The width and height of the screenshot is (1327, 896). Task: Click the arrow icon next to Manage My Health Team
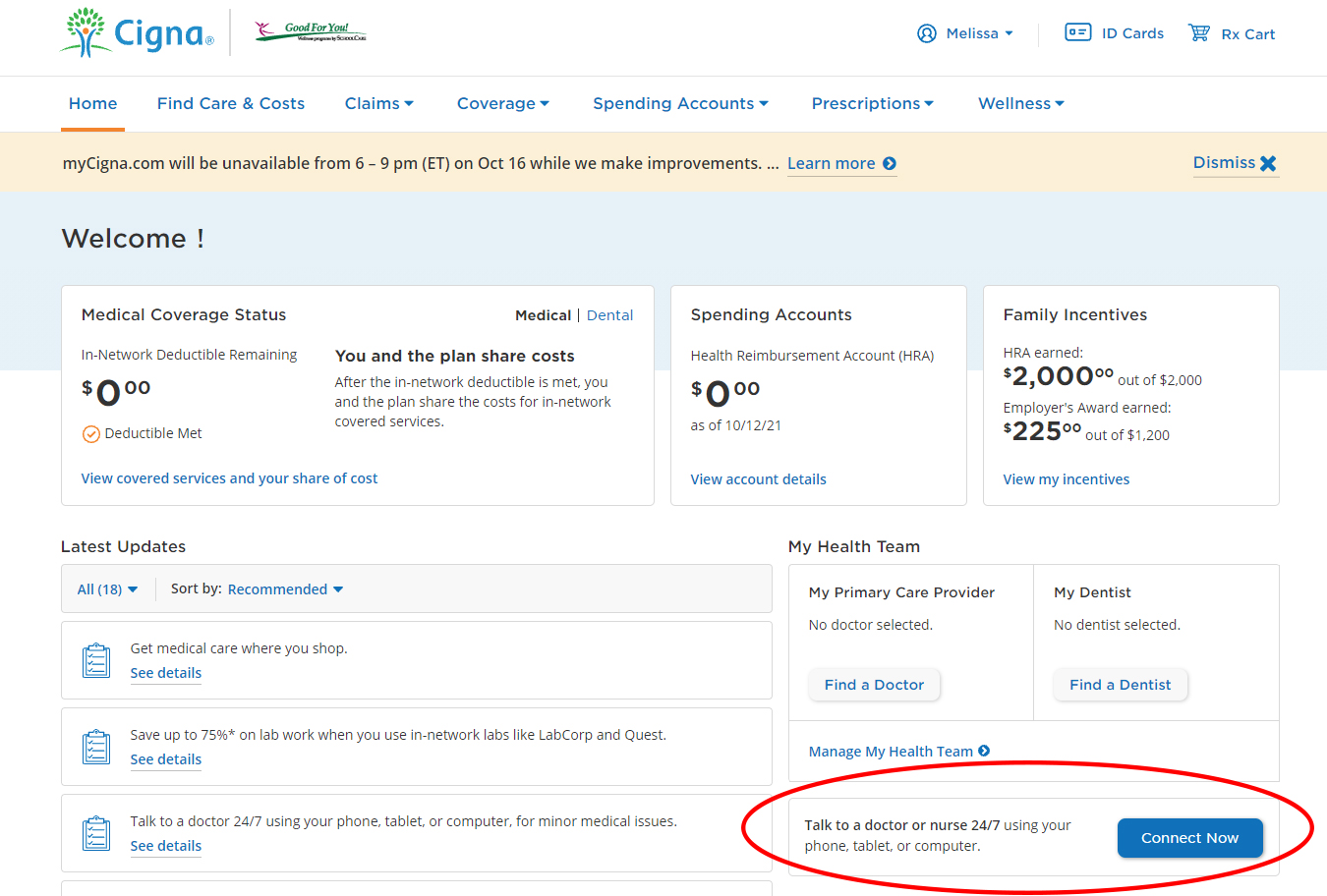(x=984, y=752)
